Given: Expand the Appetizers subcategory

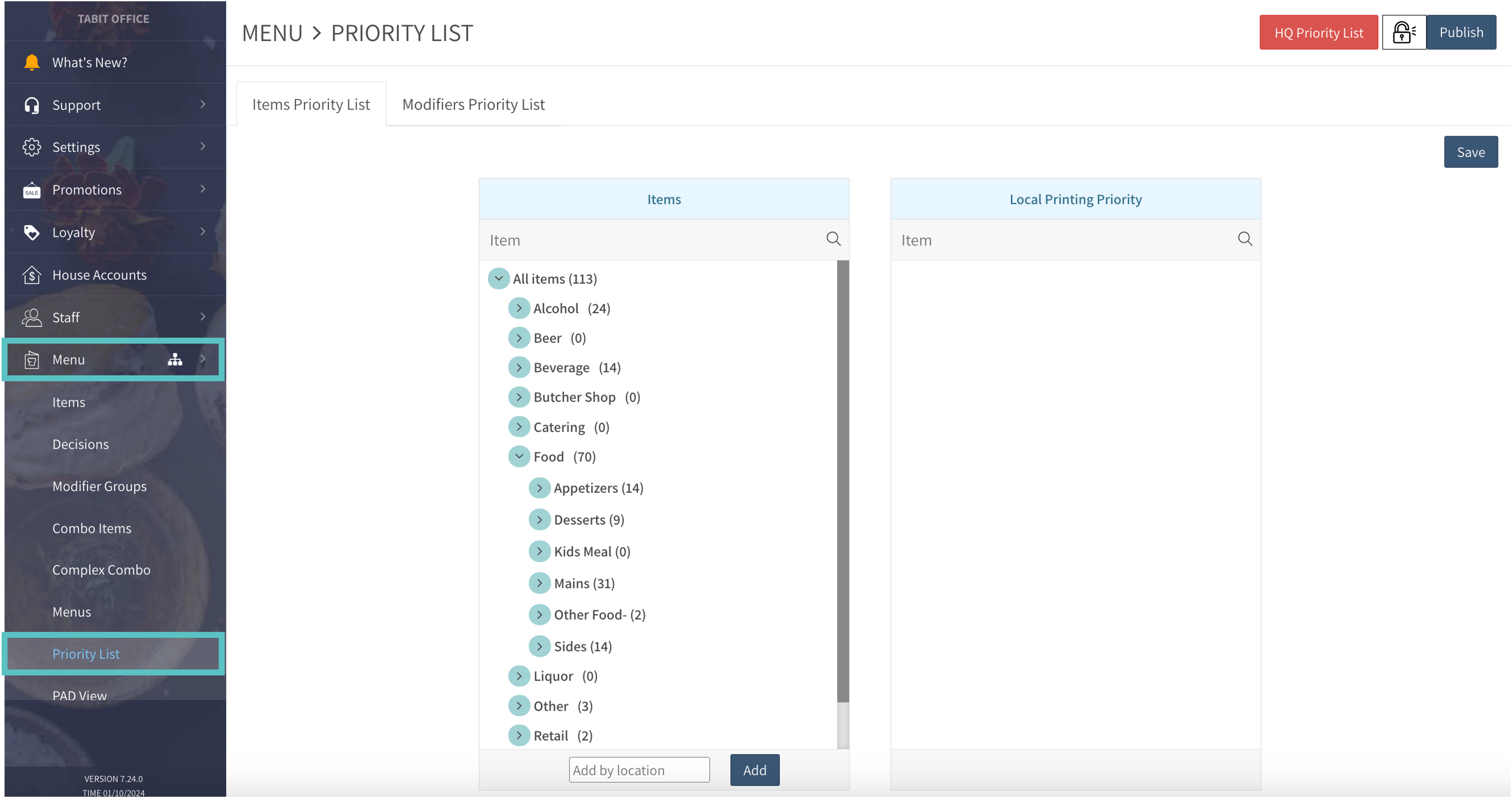Looking at the screenshot, I should click(x=539, y=487).
